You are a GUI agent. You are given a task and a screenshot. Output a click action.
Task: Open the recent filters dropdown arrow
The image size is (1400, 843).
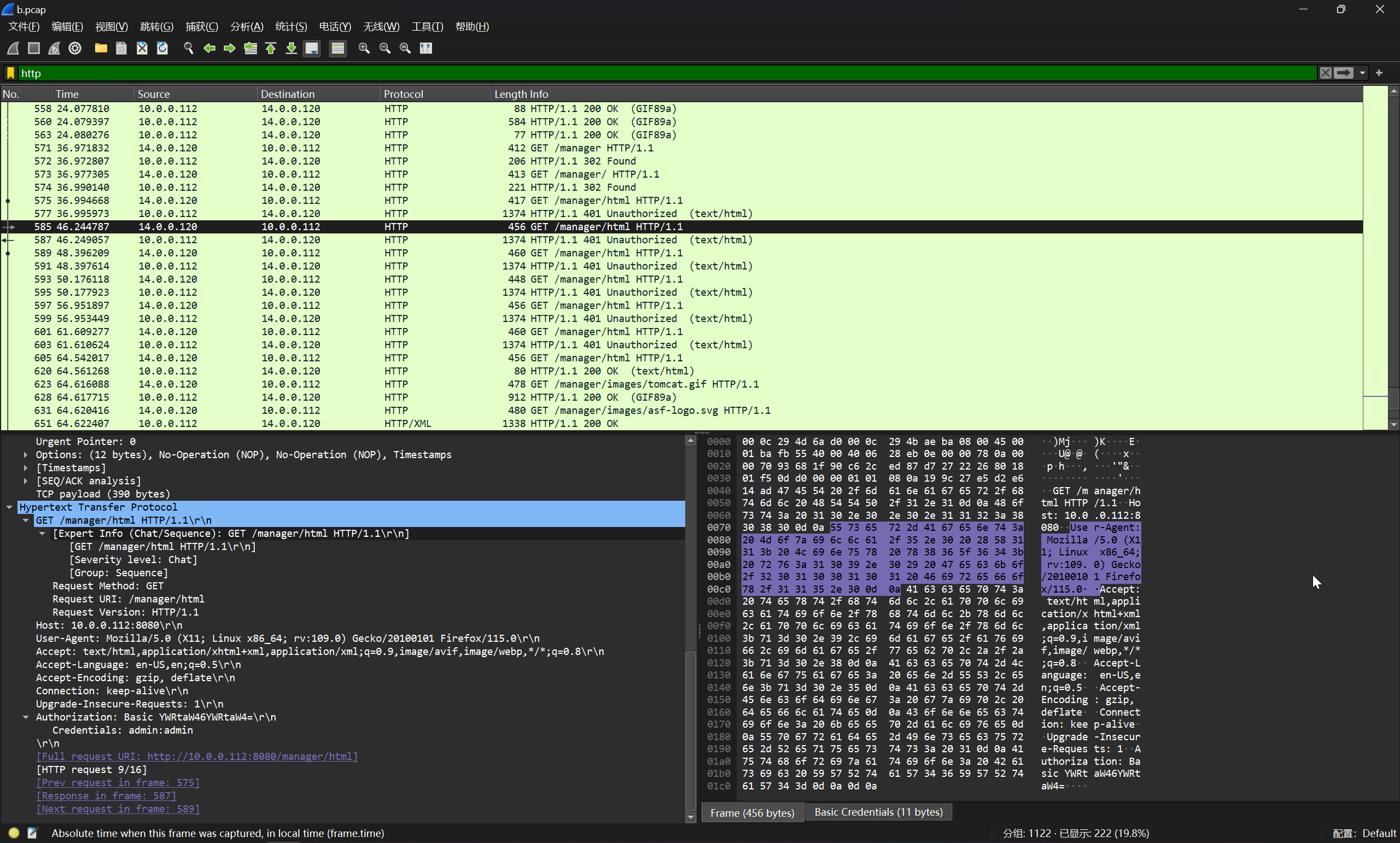1362,73
